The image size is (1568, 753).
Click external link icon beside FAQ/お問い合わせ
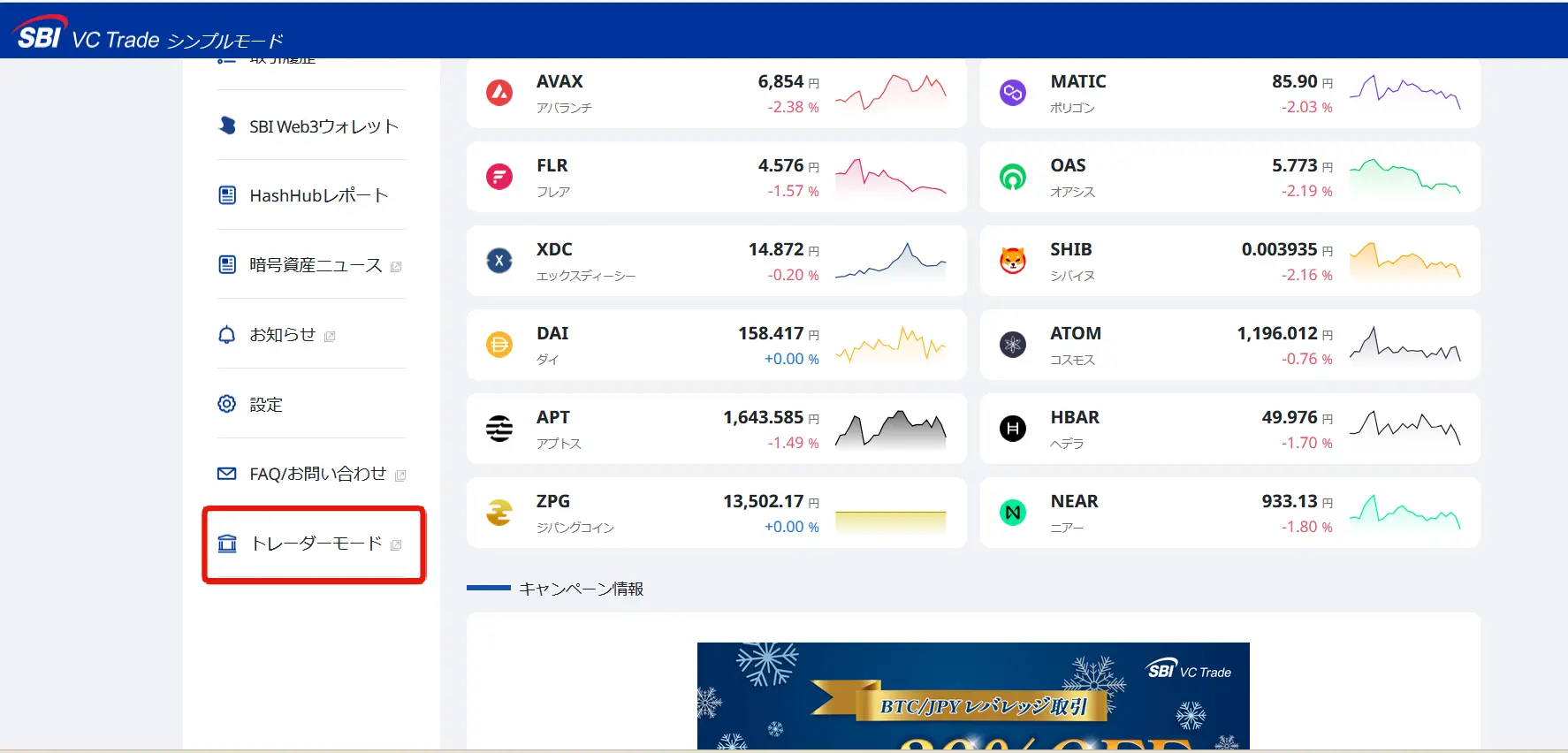click(400, 475)
